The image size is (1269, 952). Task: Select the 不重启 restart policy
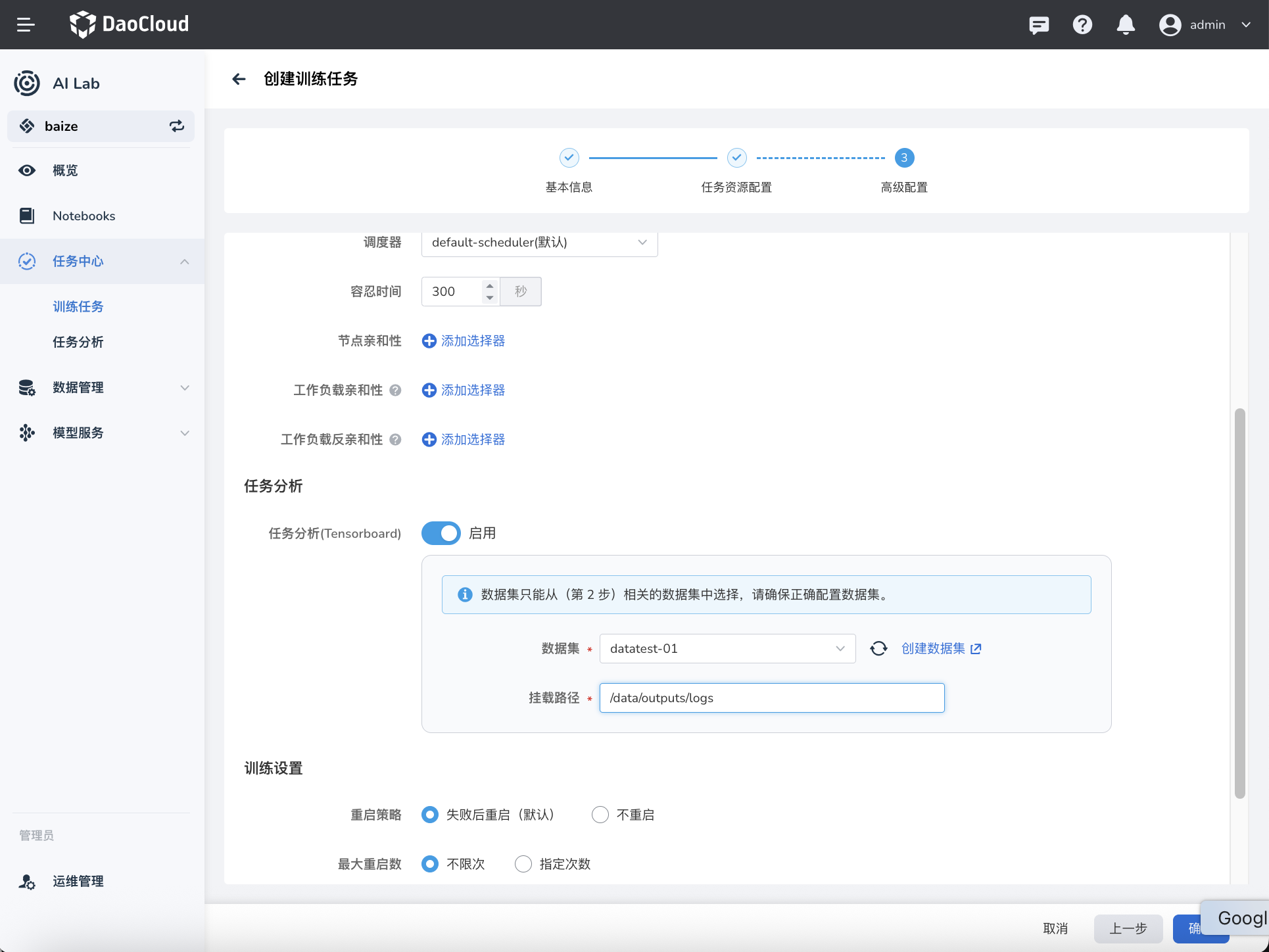pos(600,815)
